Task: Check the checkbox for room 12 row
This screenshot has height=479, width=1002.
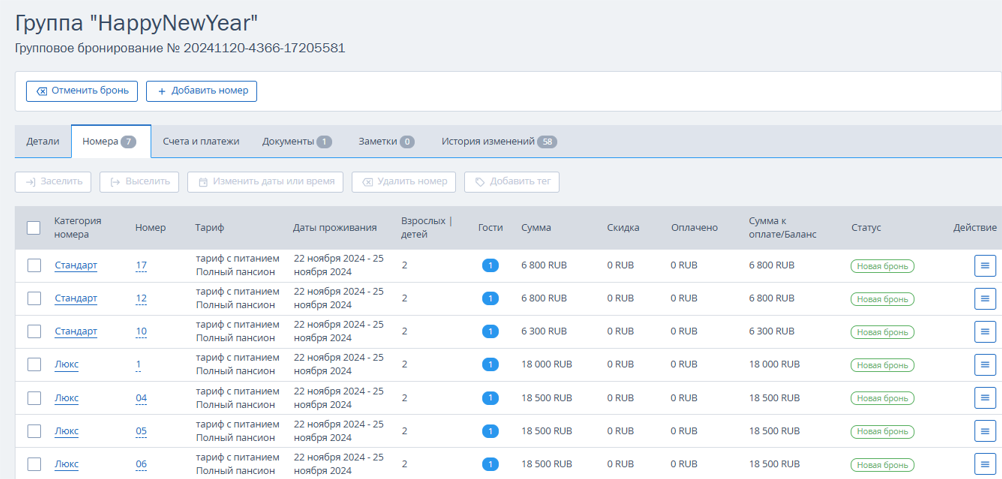Action: click(x=34, y=298)
